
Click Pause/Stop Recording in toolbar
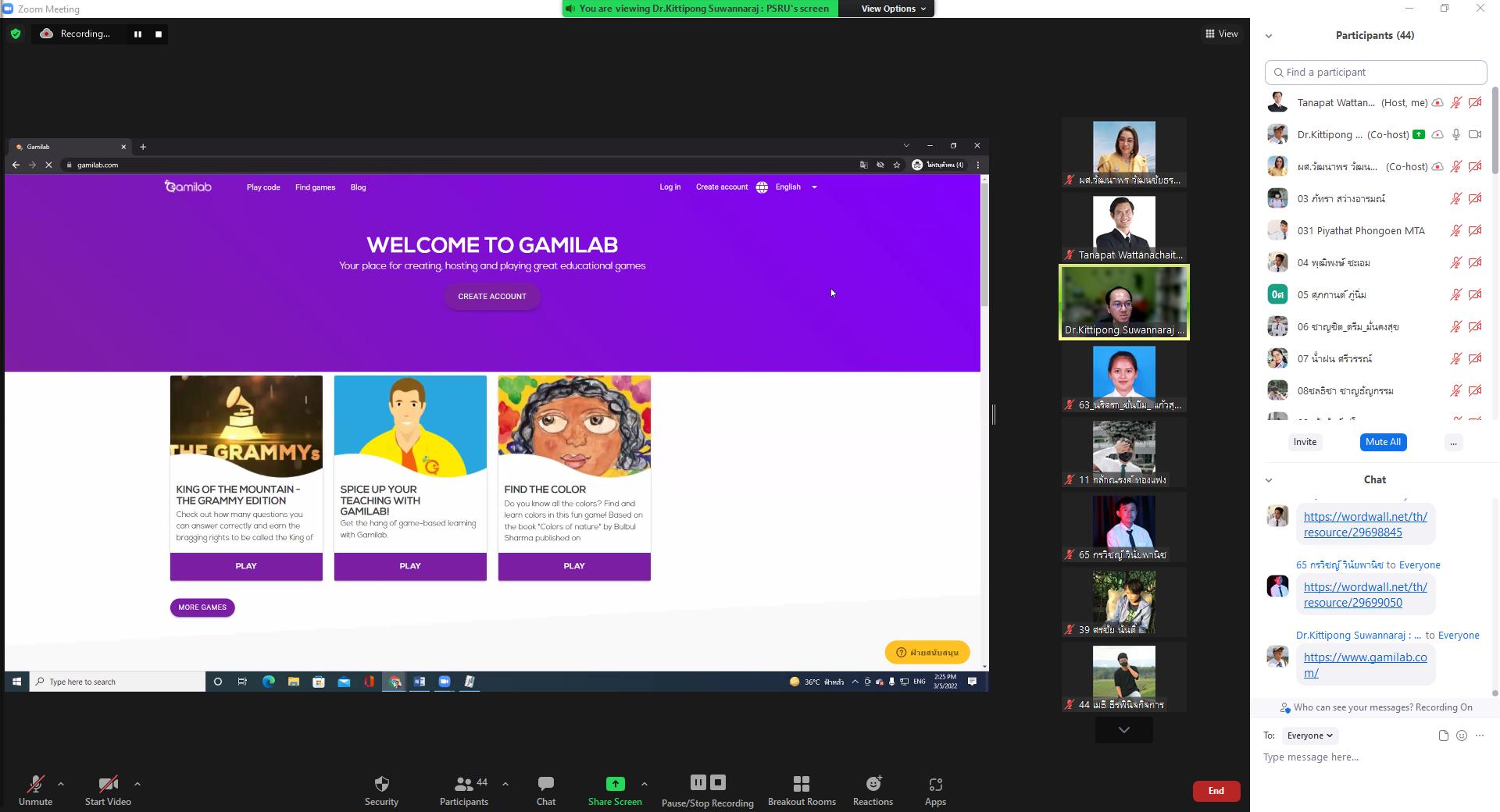tap(708, 790)
